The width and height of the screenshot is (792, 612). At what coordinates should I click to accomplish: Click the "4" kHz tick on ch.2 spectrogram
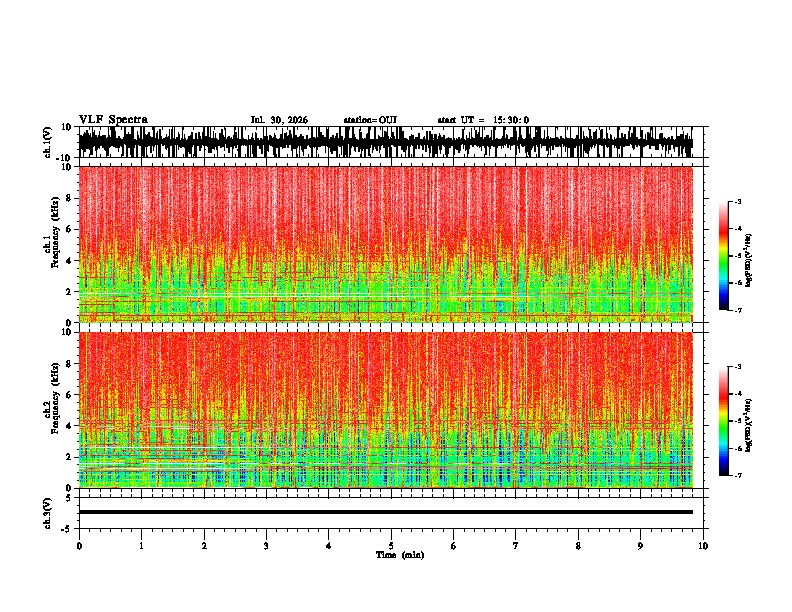(x=69, y=426)
